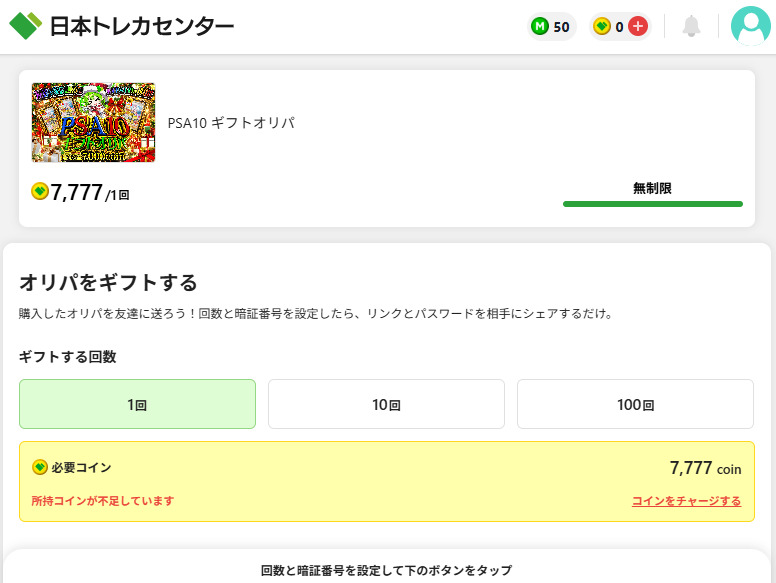Image resolution: width=776 pixels, height=583 pixels.
Task: Click the coin icon next to 必要コイン
Action: click(40, 467)
